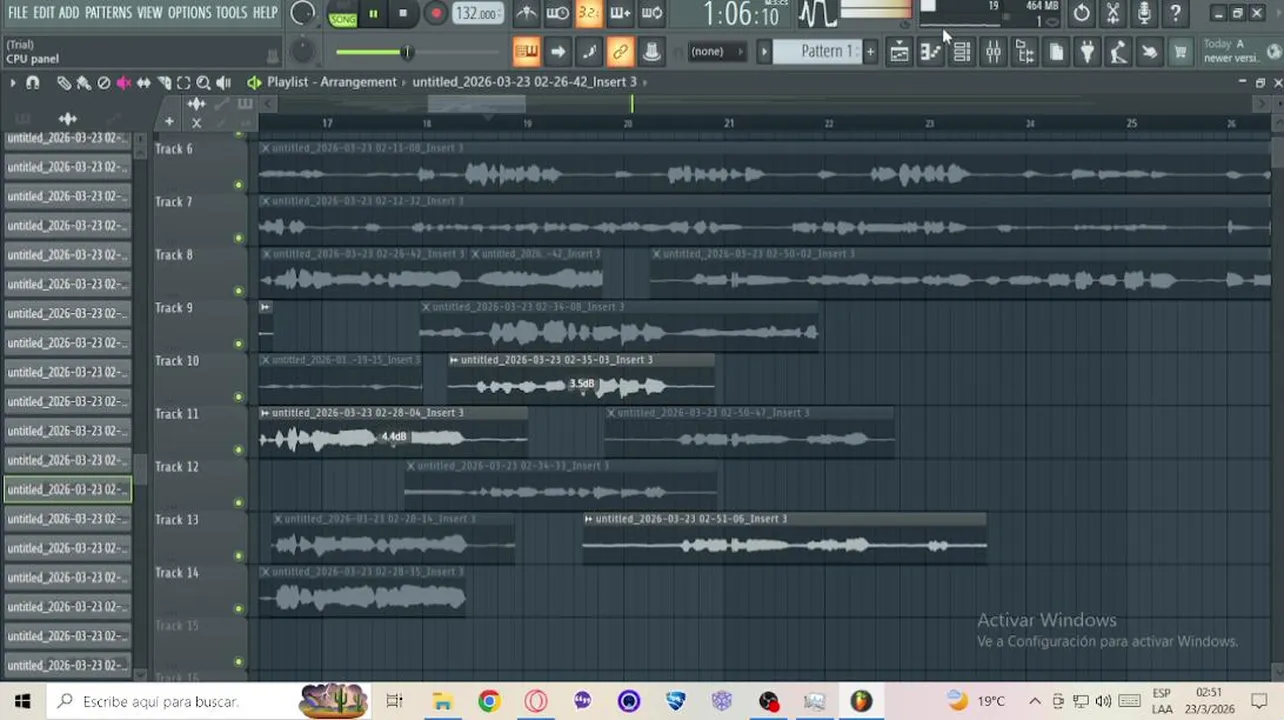Select the playlist Draw pencil tool

tap(63, 83)
